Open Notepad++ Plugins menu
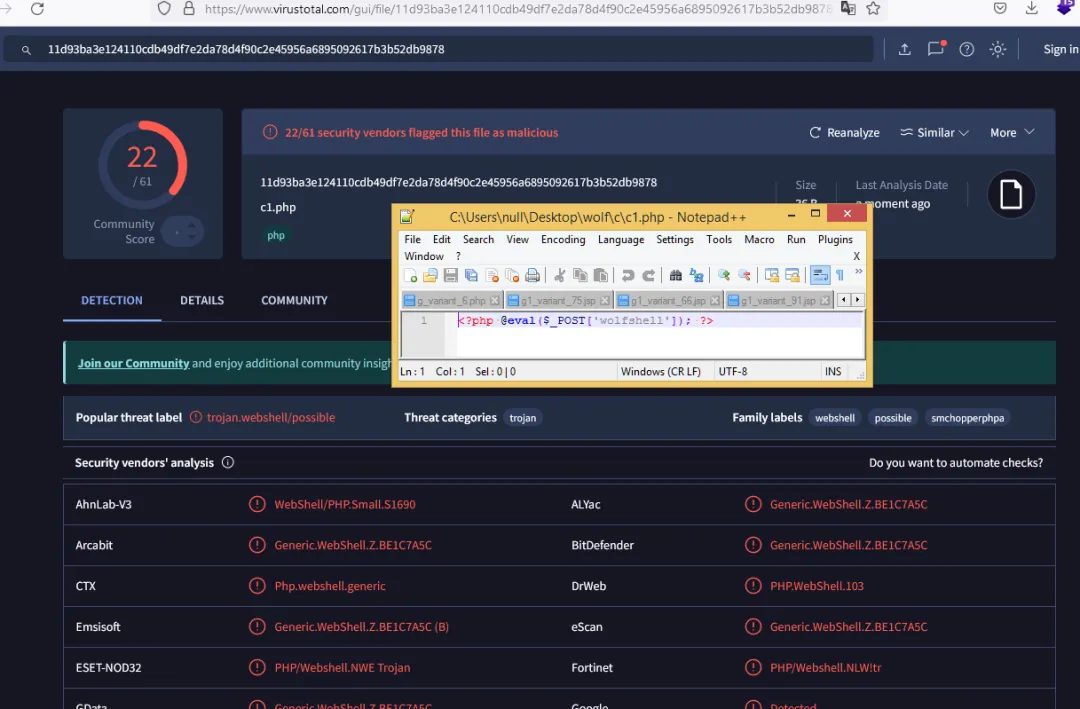Image resolution: width=1080 pixels, height=709 pixels. (835, 239)
